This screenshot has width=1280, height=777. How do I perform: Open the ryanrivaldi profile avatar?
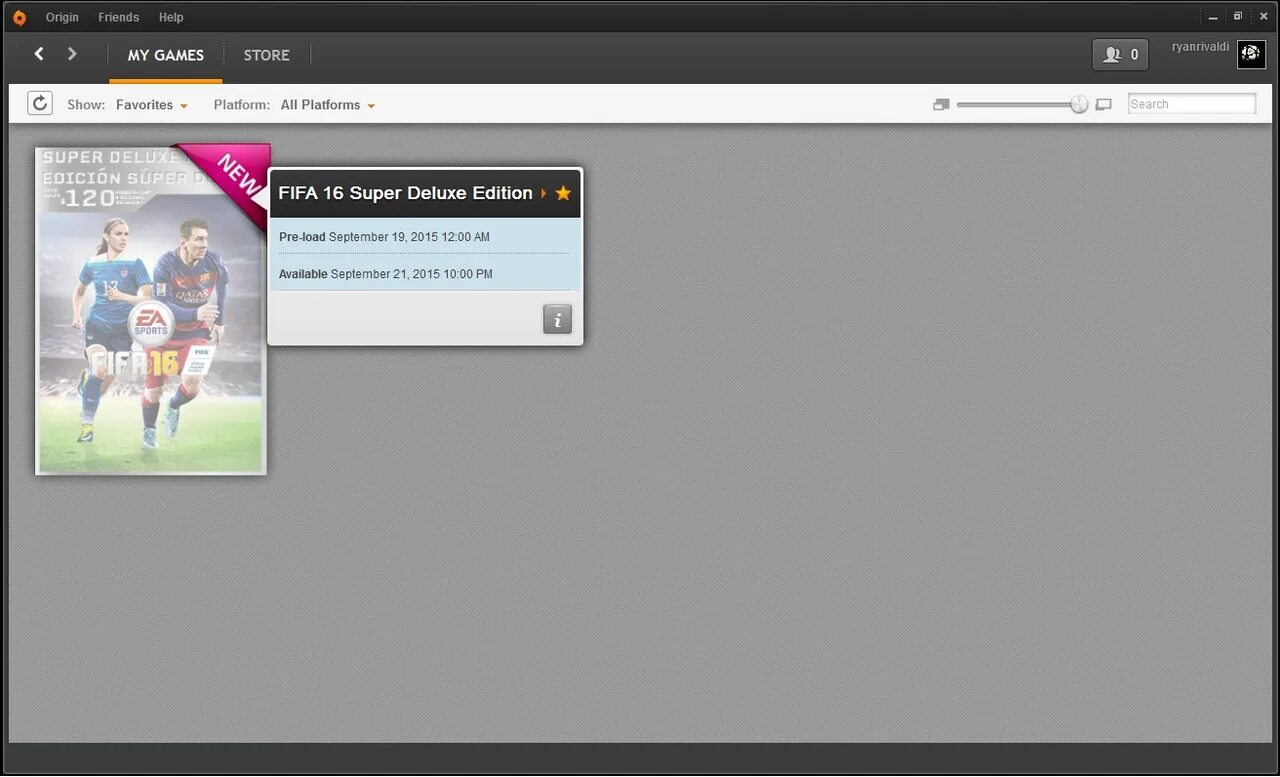[x=1251, y=54]
